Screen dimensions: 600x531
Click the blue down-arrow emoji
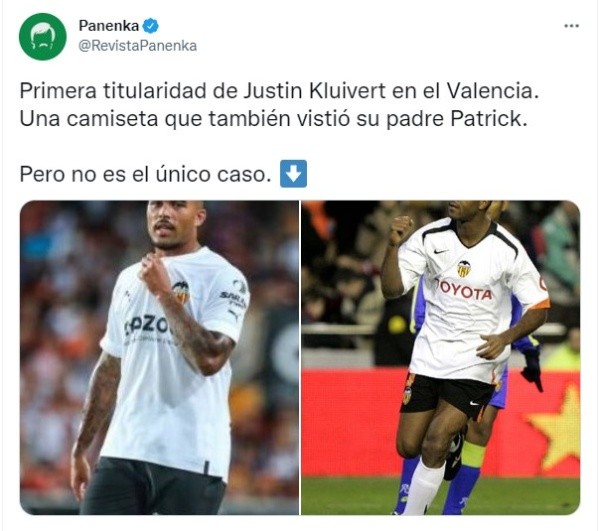click(293, 173)
